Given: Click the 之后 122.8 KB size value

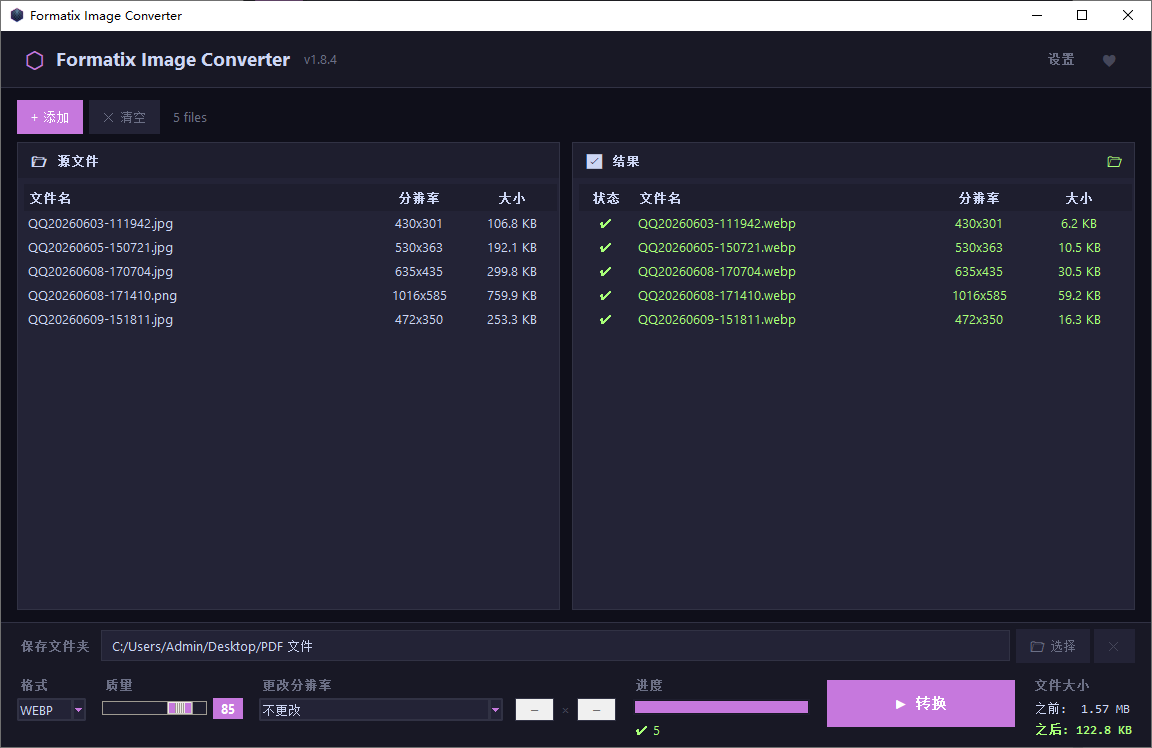Looking at the screenshot, I should coord(1104,730).
